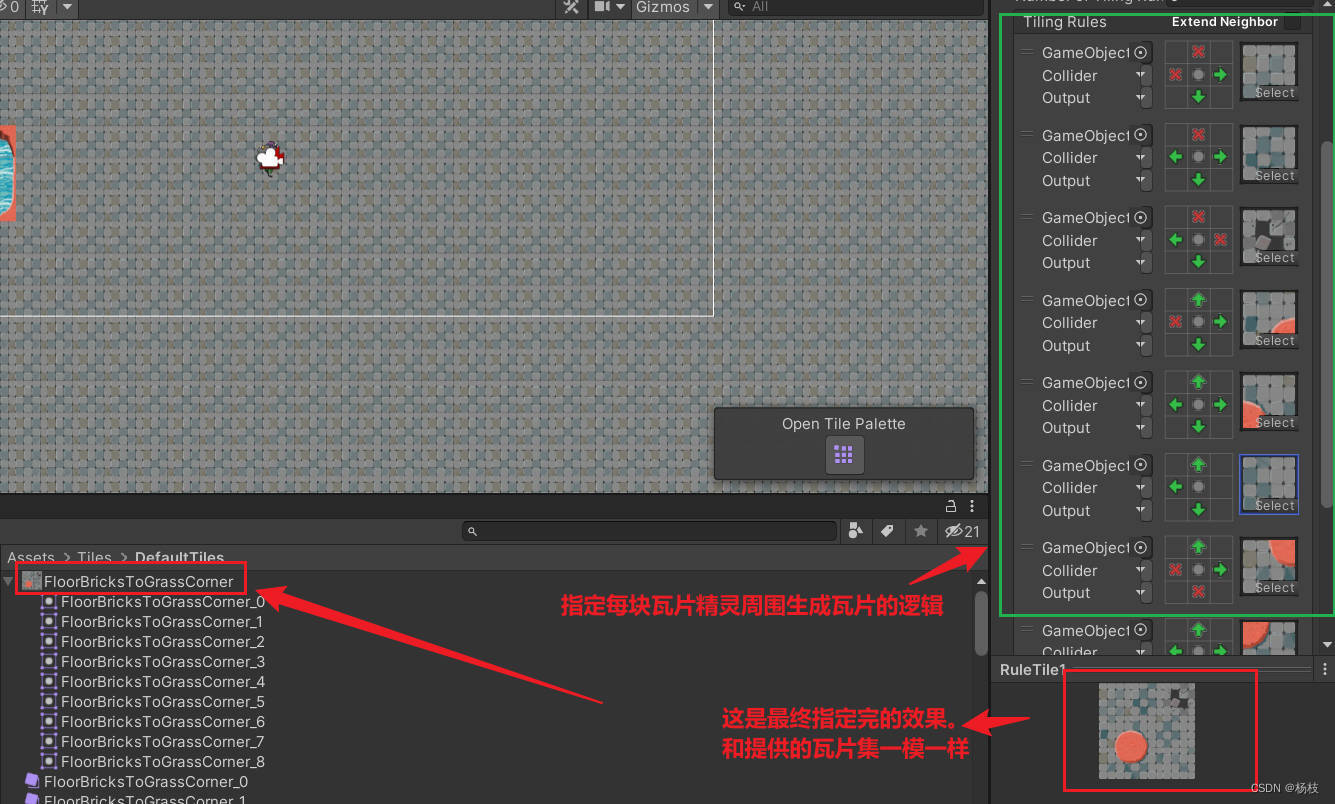This screenshot has width=1335, height=804.
Task: Select sub-sprite FloorBricksToGrassCorner_3
Action: click(163, 662)
